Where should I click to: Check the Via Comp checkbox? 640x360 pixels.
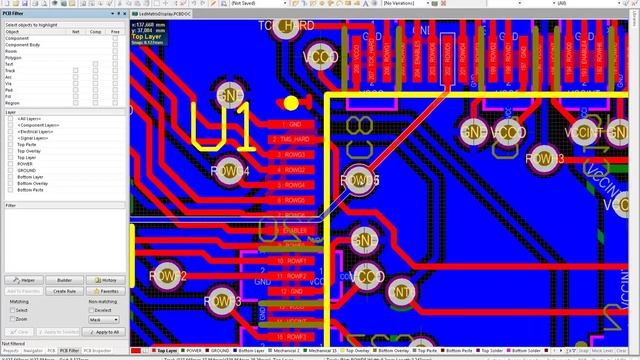95,84
